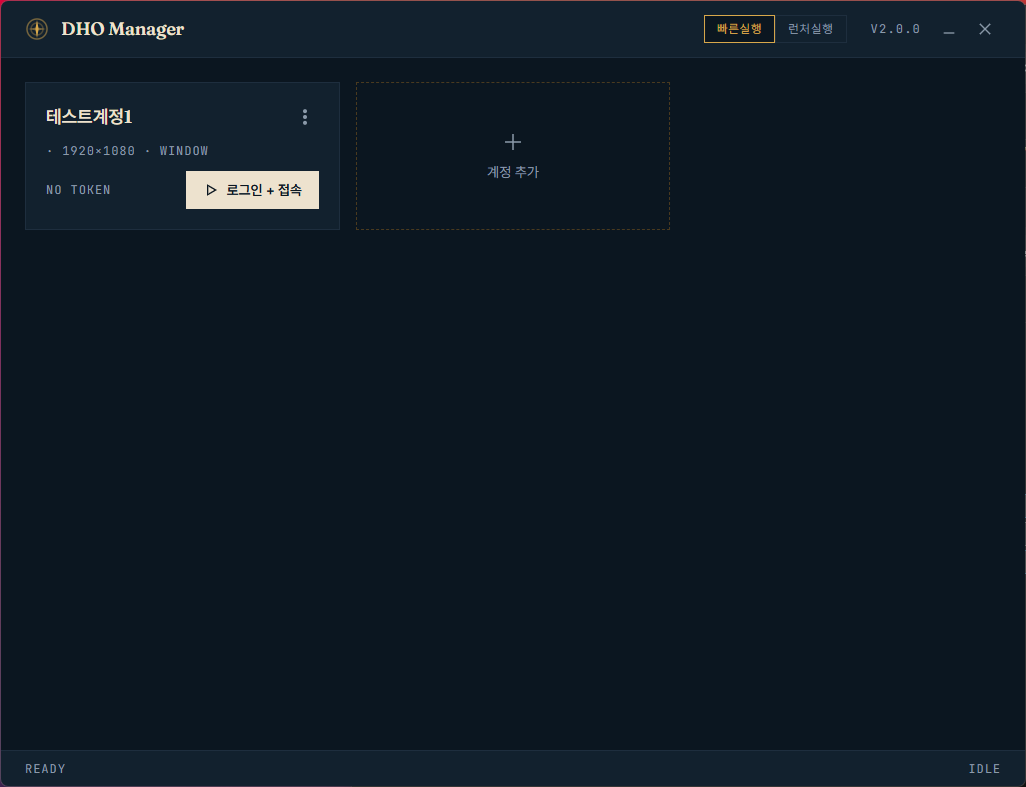Click the 1920×1080 resolution label
This screenshot has height=787, width=1026.
[x=98, y=151]
